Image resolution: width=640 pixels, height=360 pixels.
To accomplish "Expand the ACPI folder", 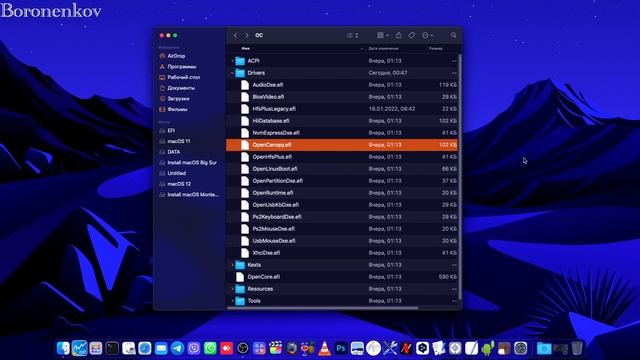I will point(233,61).
